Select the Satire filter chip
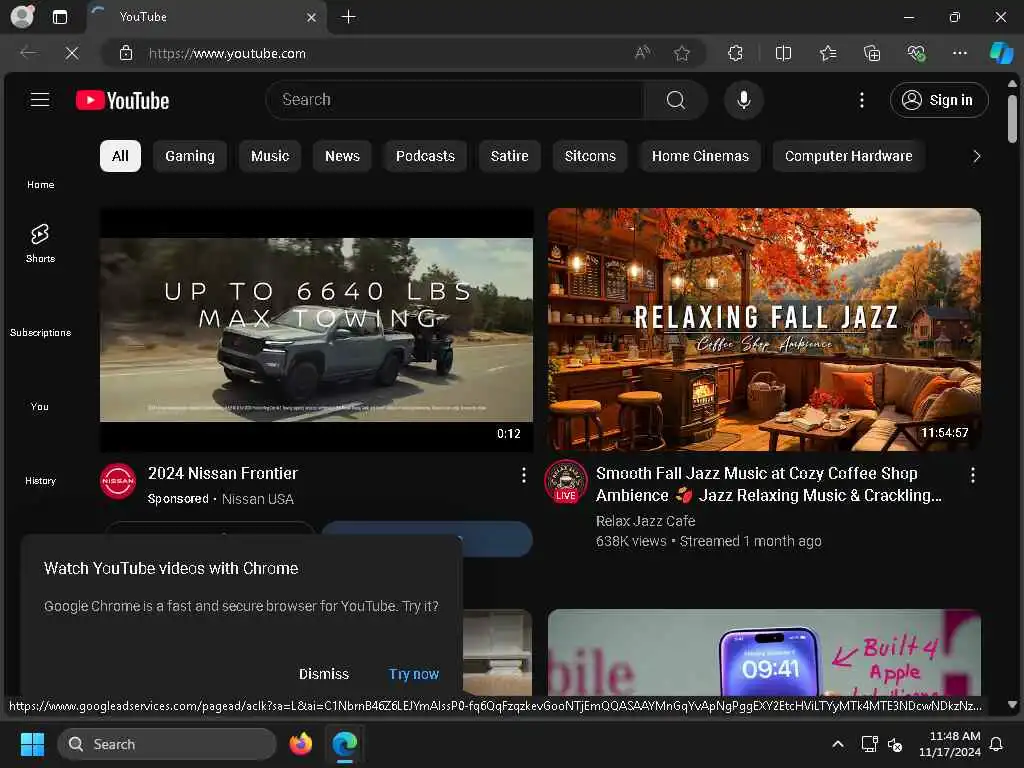This screenshot has width=1024, height=768. pyautogui.click(x=509, y=156)
